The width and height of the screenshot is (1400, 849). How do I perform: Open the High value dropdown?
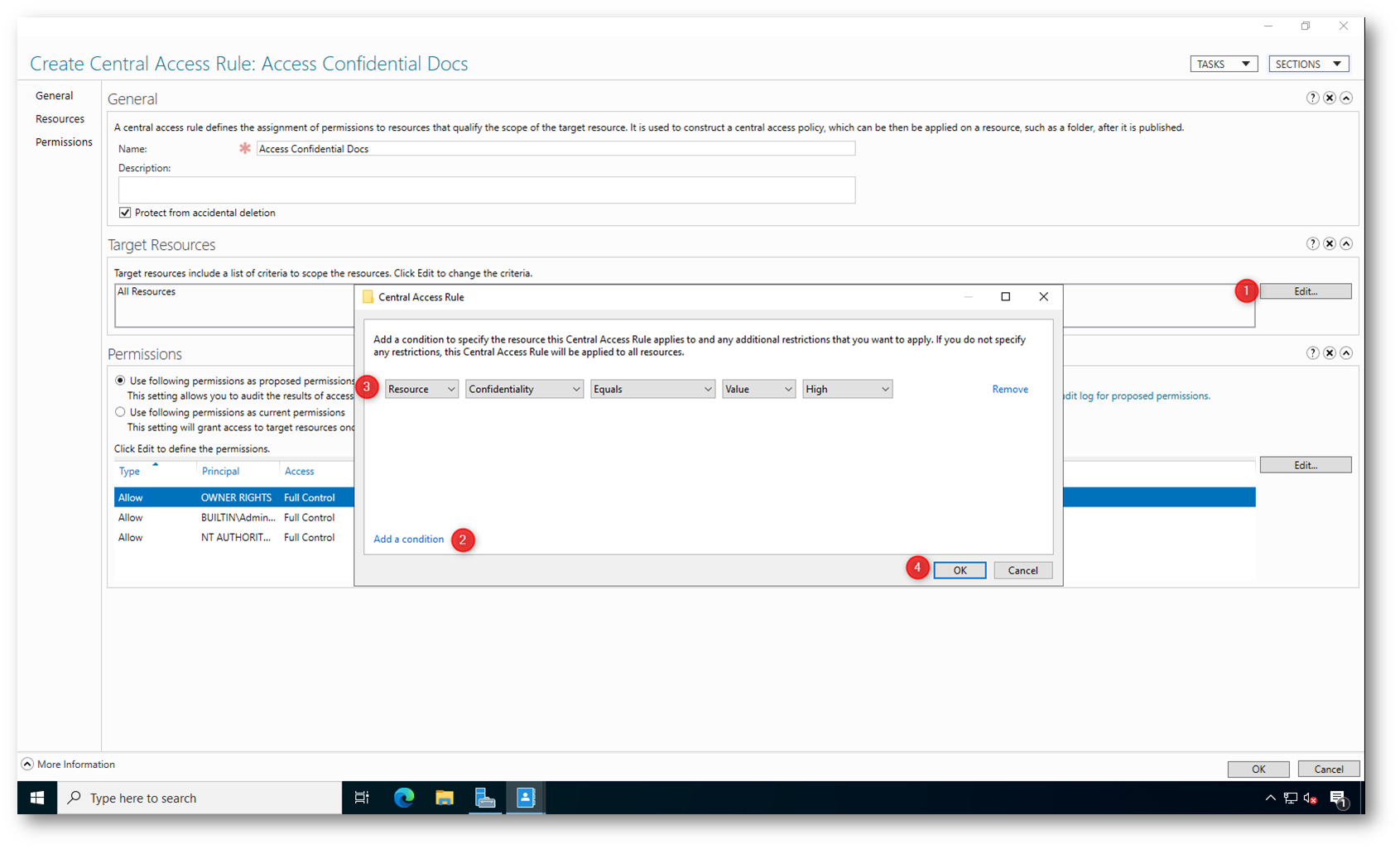[x=847, y=389]
